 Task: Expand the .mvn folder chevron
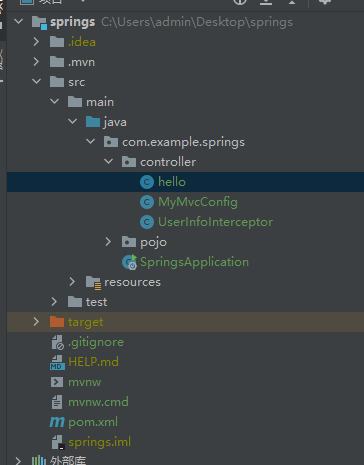click(x=36, y=62)
